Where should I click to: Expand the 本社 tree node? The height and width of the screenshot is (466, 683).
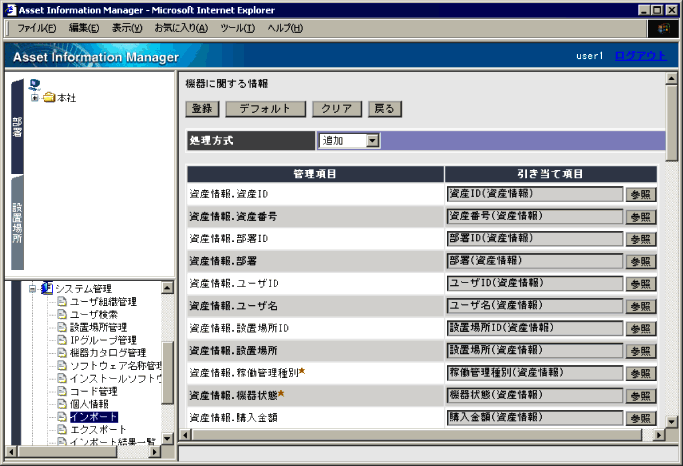pos(35,98)
